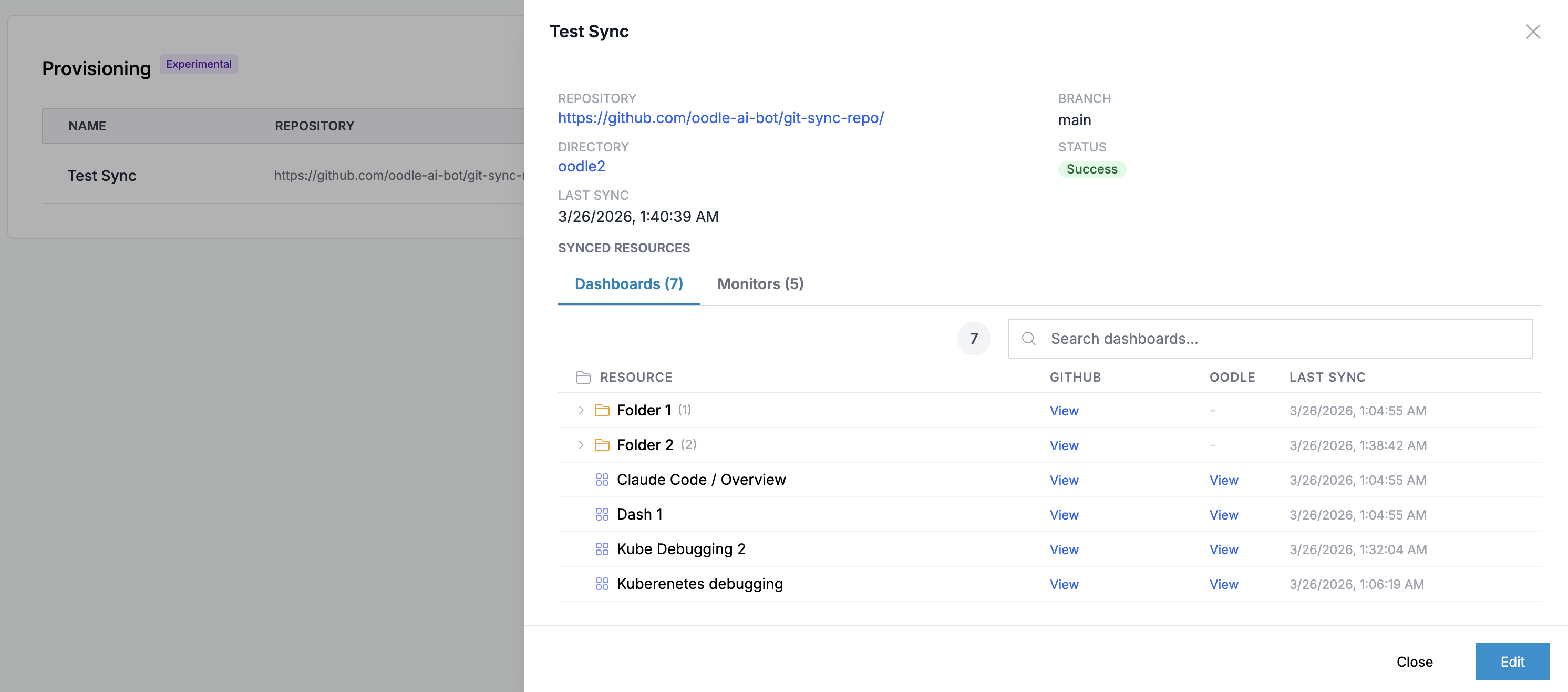The image size is (1568, 692).
Task: Click the dashboard icon beside Kube Debugging 2
Action: pos(602,549)
